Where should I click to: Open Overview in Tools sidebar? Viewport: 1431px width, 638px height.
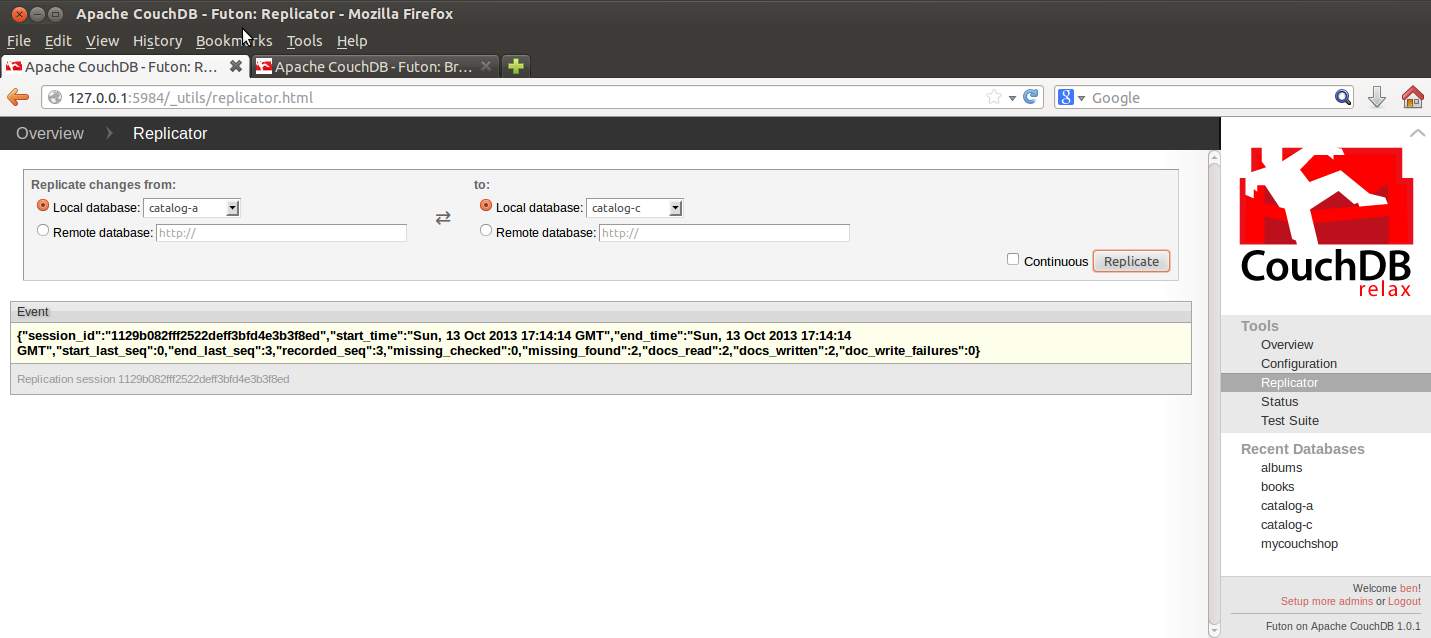[x=1287, y=345]
